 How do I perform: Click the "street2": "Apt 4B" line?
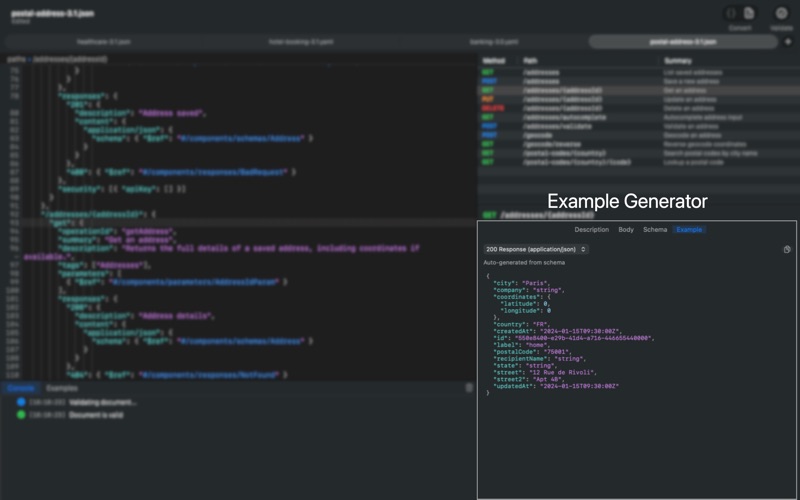pos(529,380)
